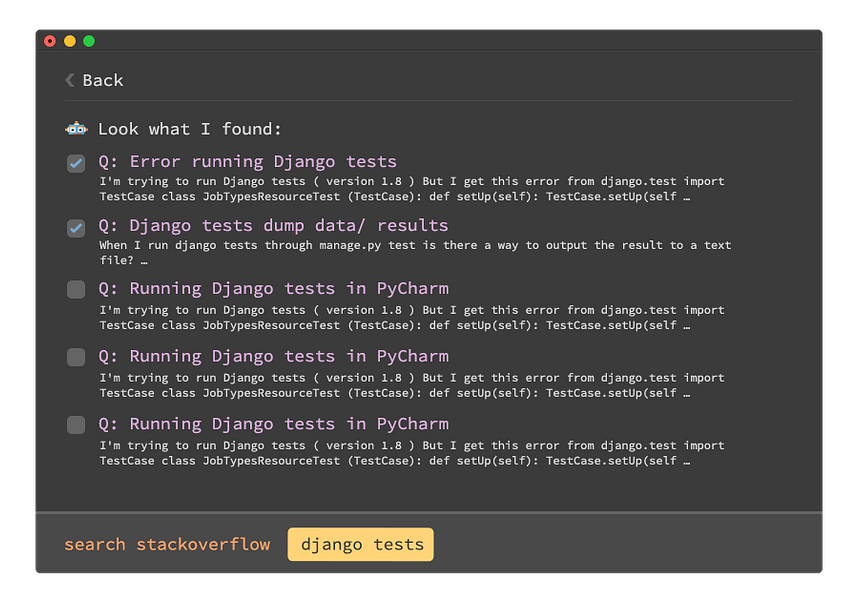This screenshot has width=859, height=600.
Task: Click the robot bot icon
Action: click(76, 129)
